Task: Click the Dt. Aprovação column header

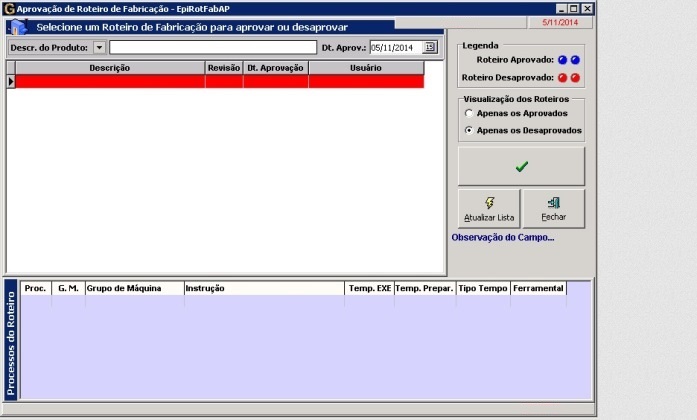Action: (x=276, y=68)
